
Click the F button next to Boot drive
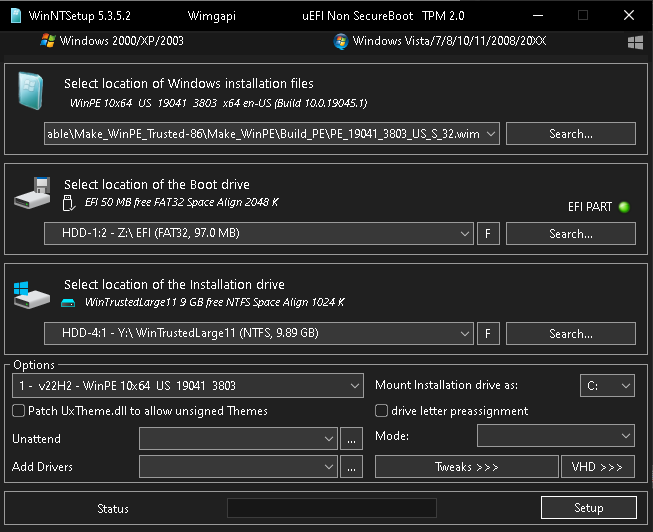[488, 233]
